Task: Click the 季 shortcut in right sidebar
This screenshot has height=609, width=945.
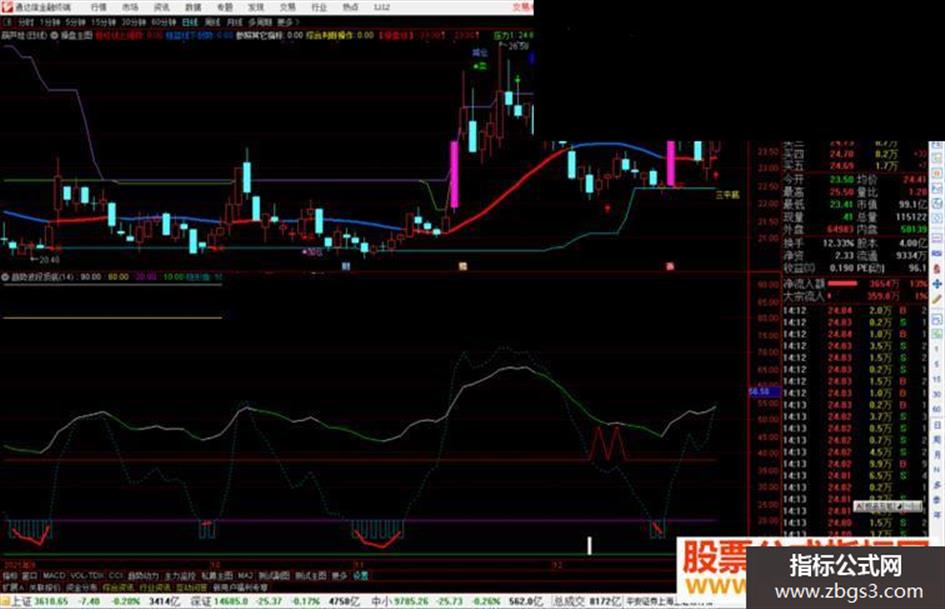Action: (x=937, y=500)
